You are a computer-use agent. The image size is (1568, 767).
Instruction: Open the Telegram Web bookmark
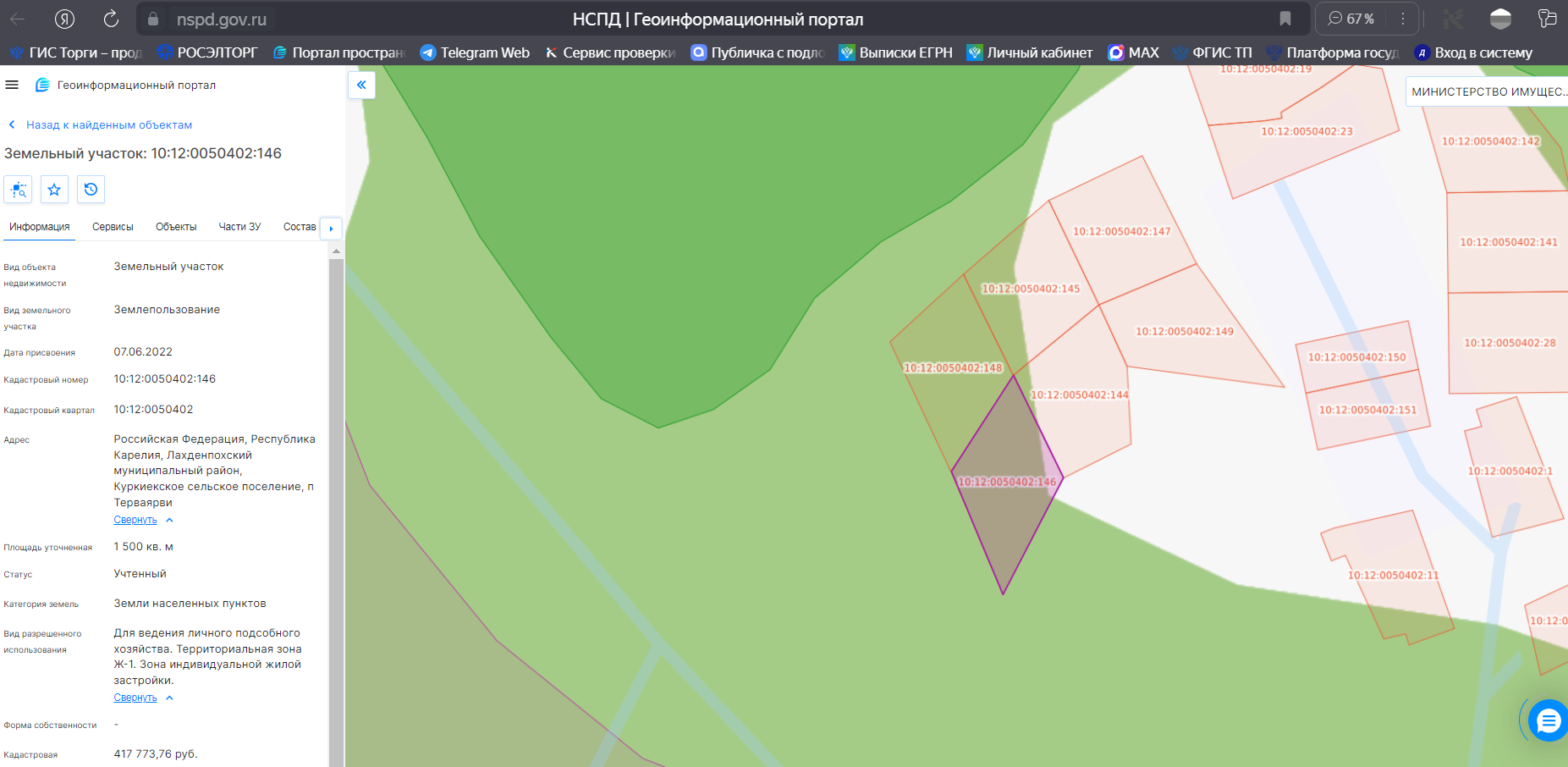click(475, 52)
